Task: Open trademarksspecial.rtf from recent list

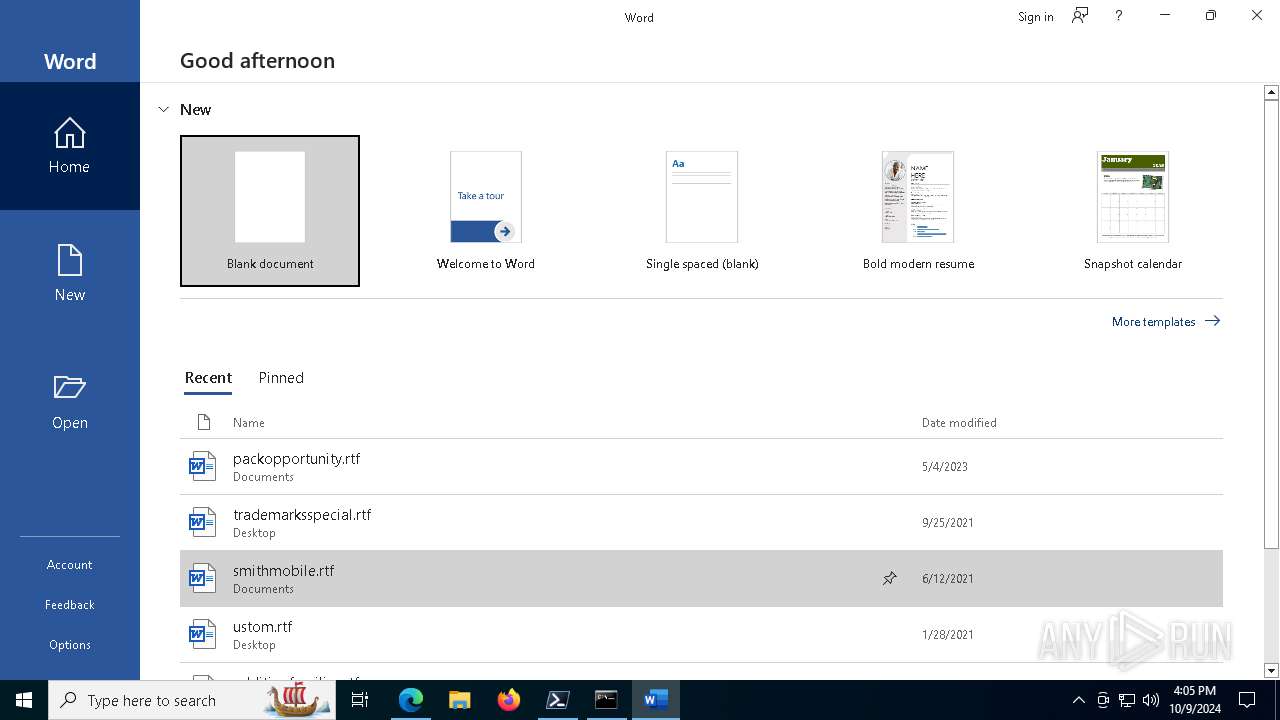Action: click(x=701, y=522)
